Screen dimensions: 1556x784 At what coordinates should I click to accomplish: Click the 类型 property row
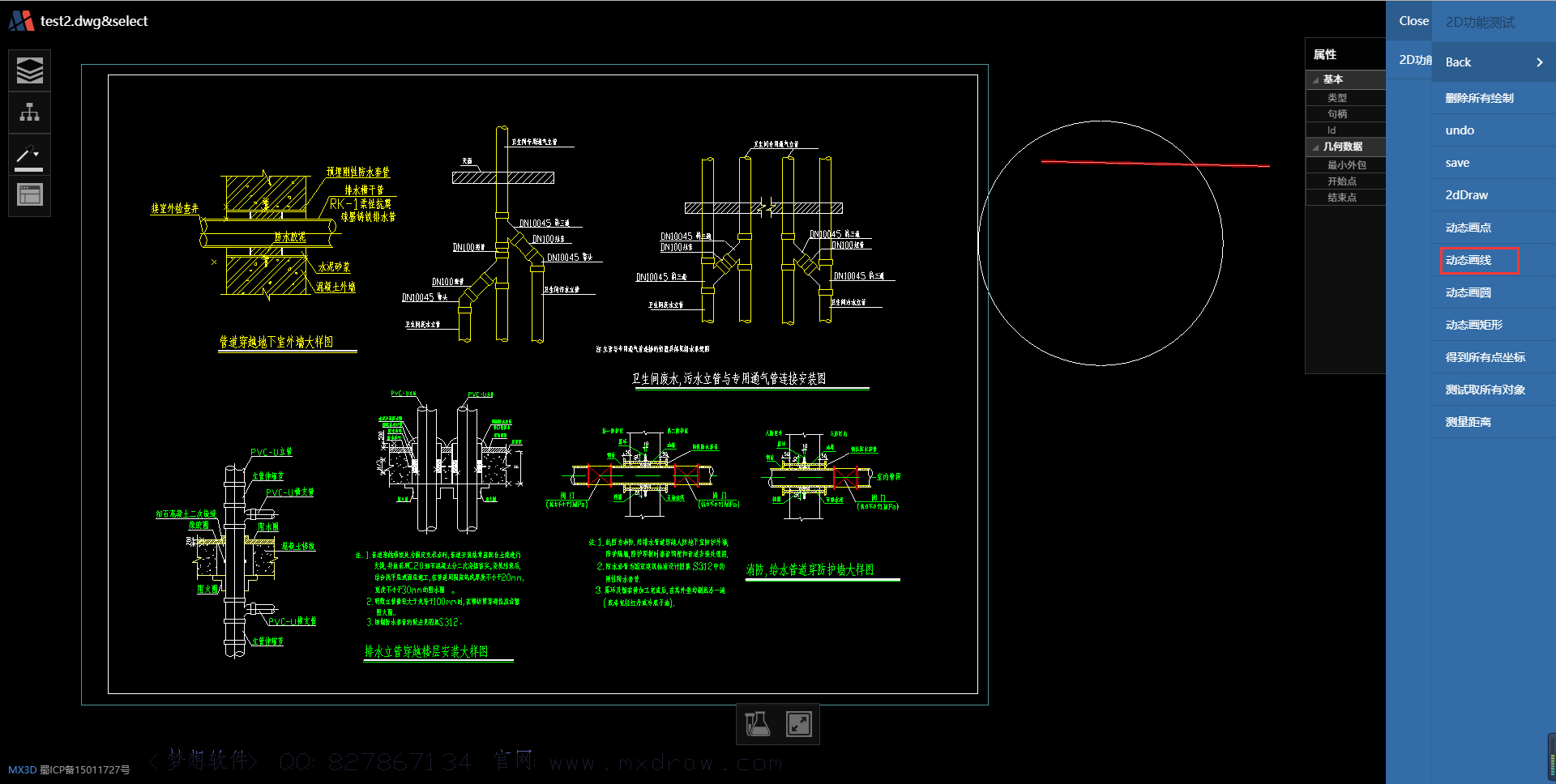click(x=1345, y=98)
